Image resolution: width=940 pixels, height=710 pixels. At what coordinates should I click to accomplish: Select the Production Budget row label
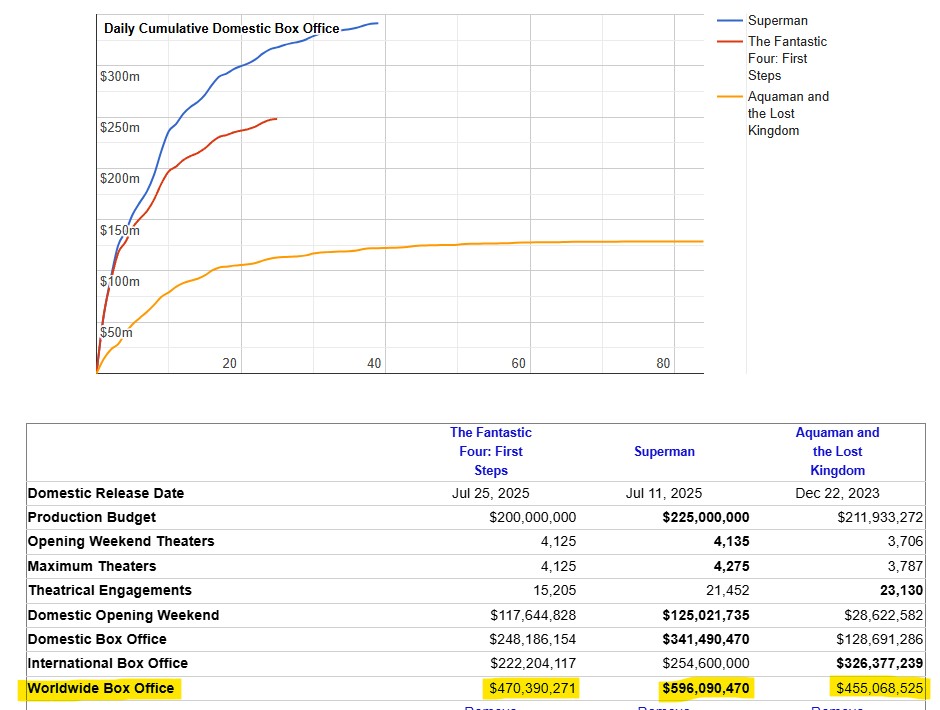point(92,517)
